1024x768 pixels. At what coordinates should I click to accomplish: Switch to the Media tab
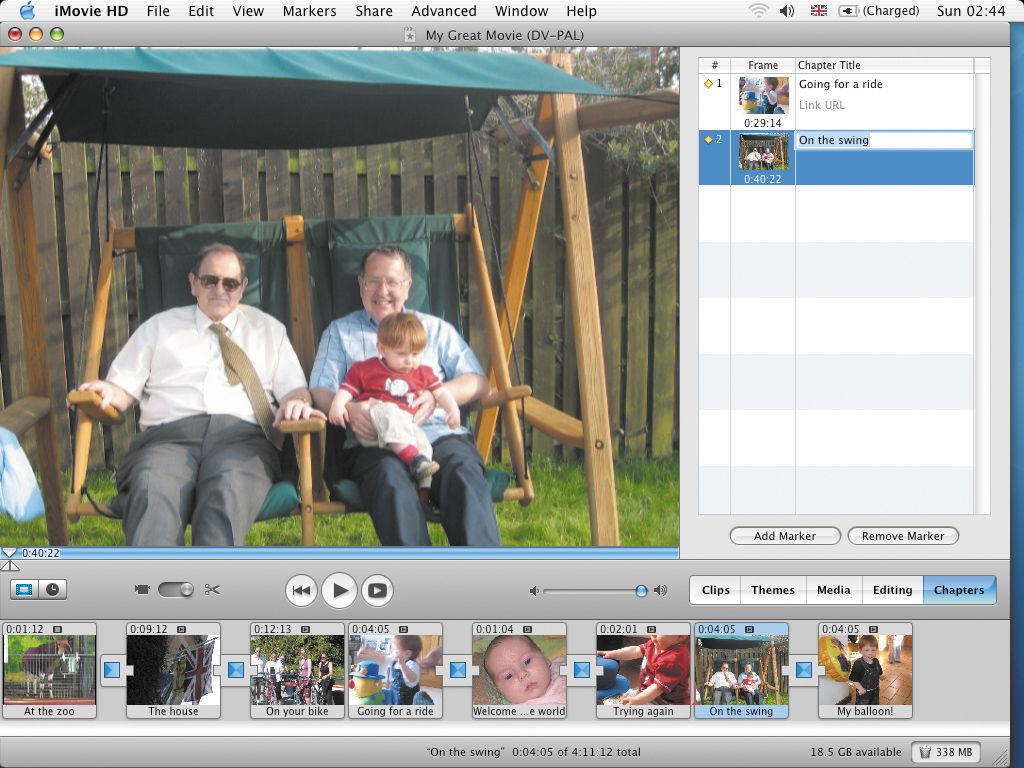tap(833, 590)
